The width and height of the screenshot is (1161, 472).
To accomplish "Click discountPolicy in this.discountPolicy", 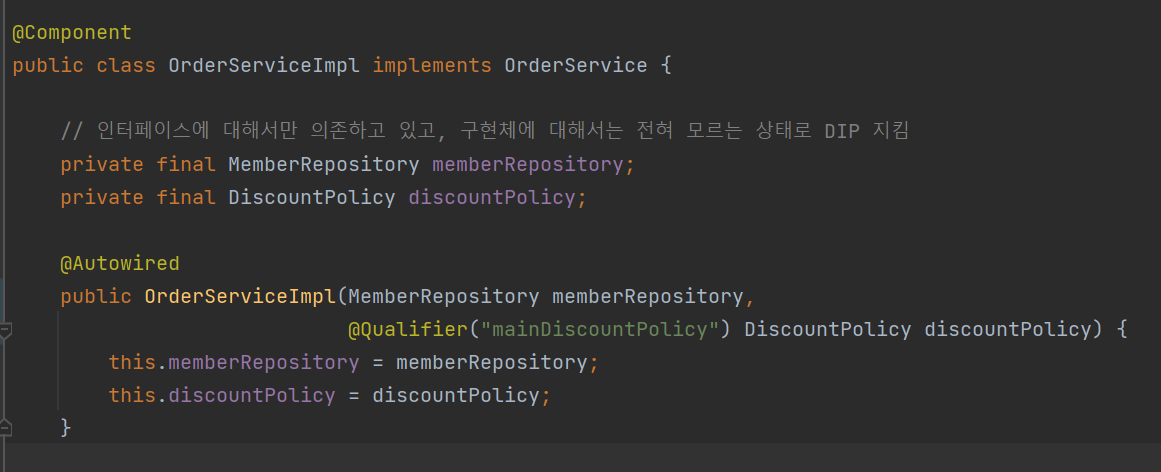I will pyautogui.click(x=252, y=396).
